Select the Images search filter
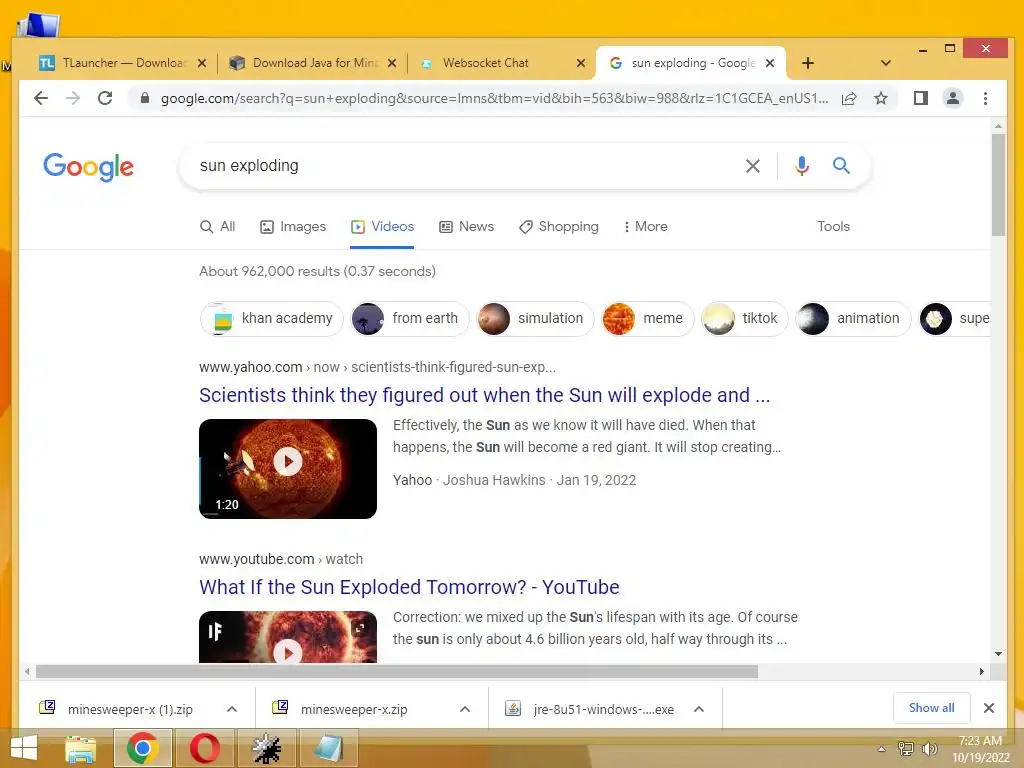1024x768 pixels. click(293, 227)
